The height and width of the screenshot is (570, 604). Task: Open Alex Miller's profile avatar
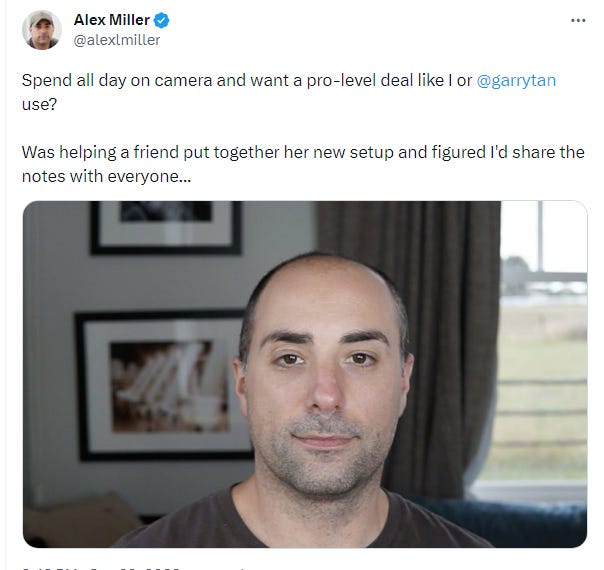(42, 30)
